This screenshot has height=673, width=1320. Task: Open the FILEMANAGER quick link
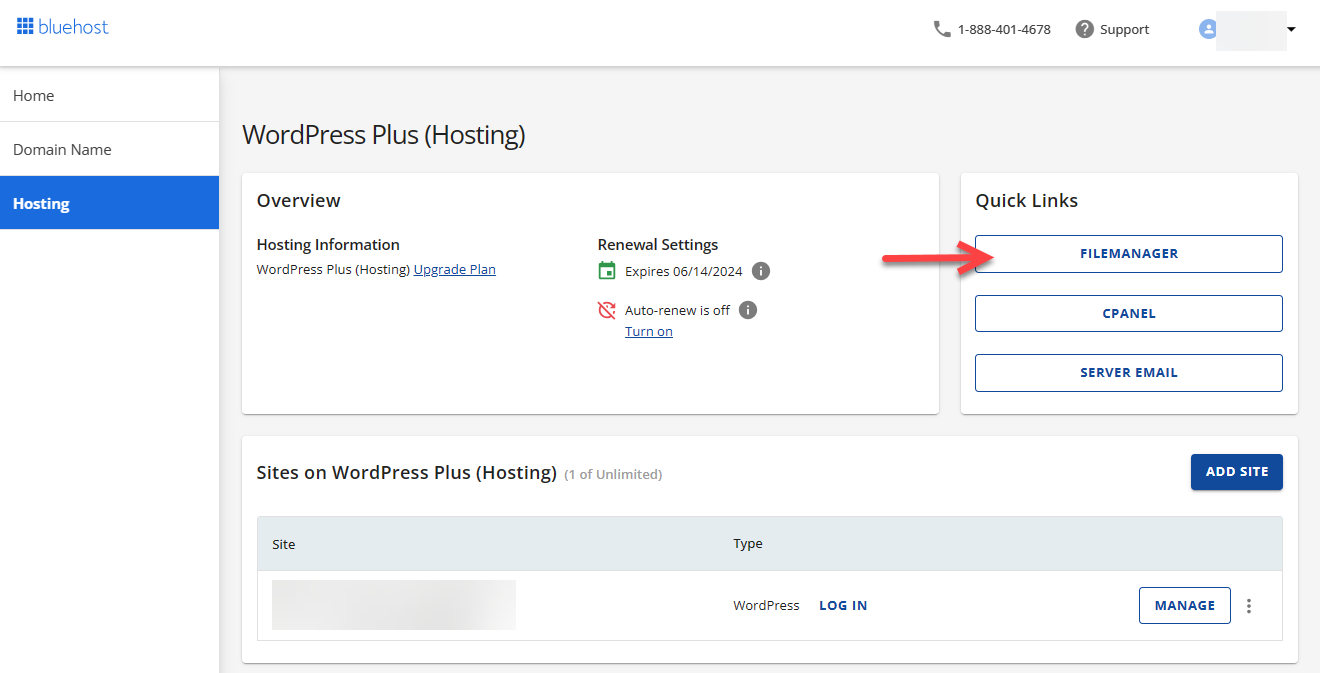(x=1129, y=254)
